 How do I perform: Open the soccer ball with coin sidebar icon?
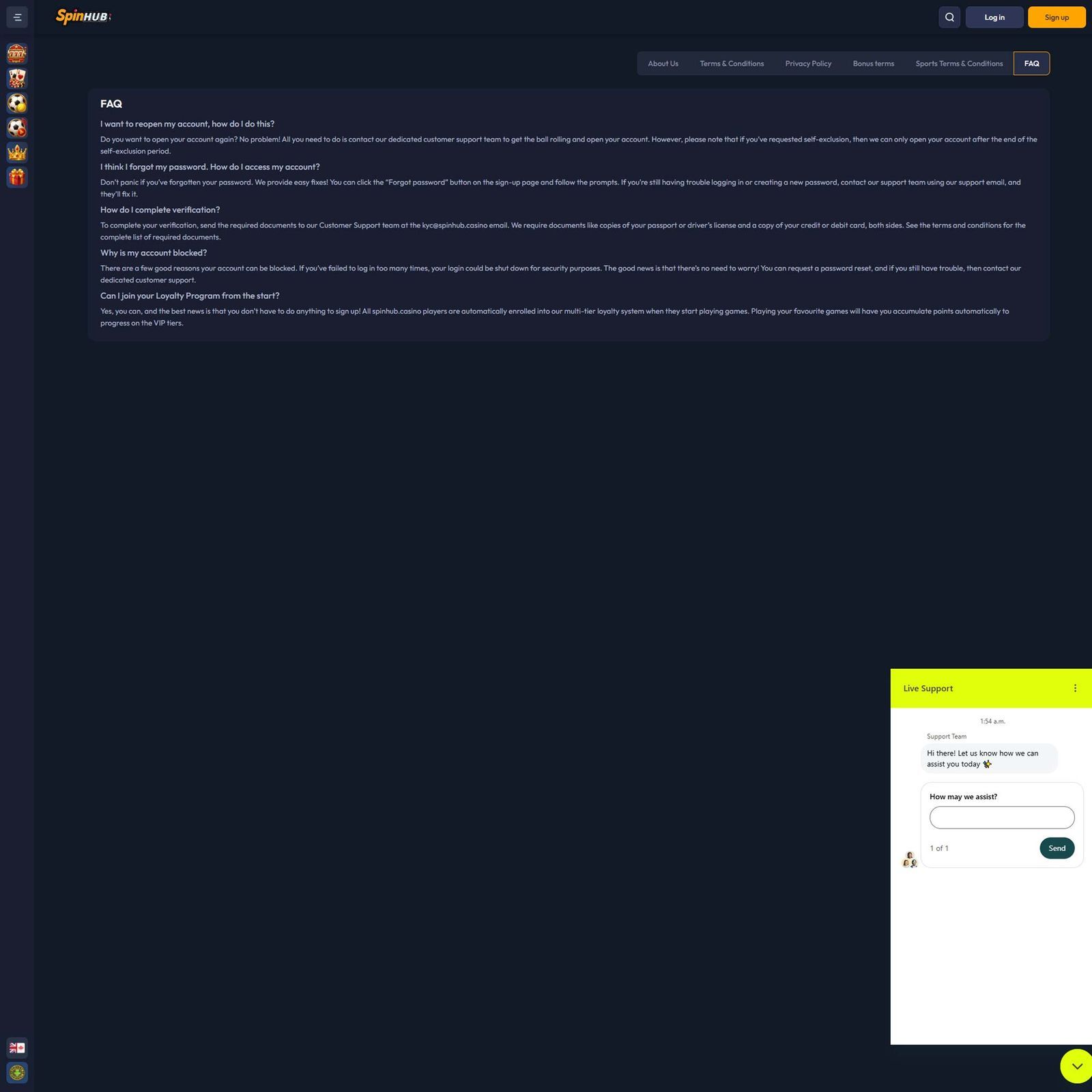pyautogui.click(x=17, y=103)
